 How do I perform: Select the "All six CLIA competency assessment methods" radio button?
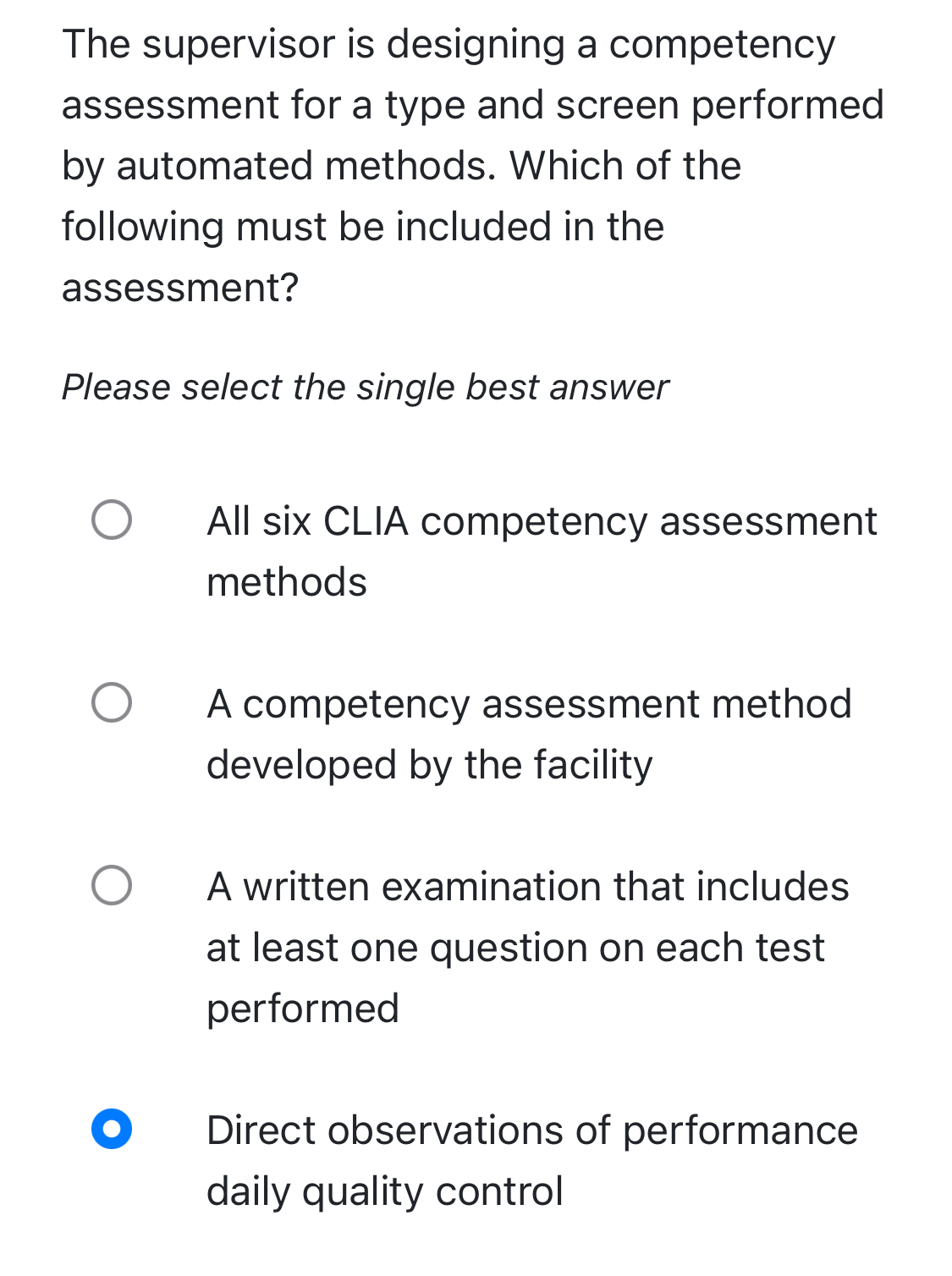point(112,523)
